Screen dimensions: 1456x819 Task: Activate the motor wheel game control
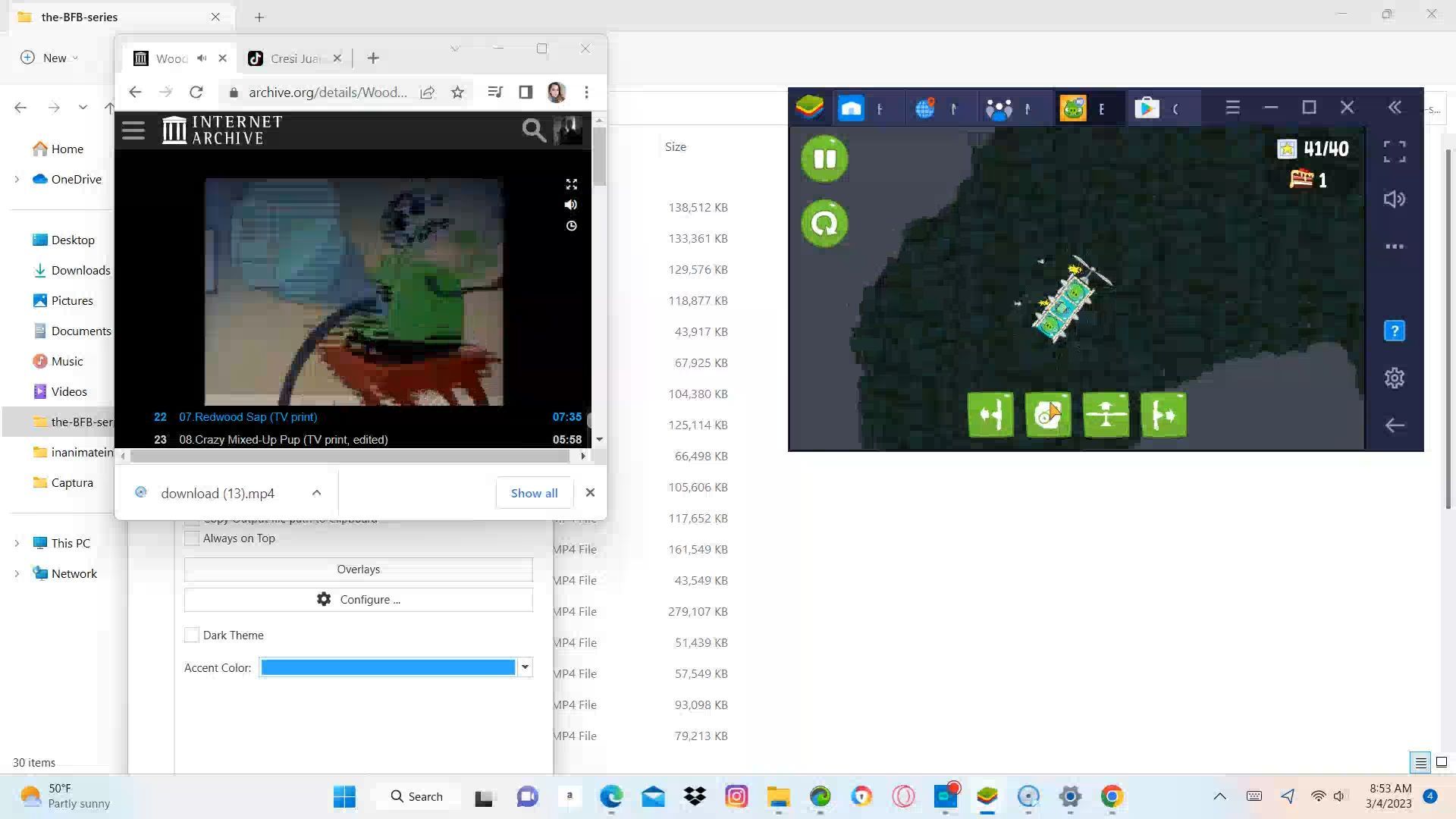click(x=1048, y=415)
